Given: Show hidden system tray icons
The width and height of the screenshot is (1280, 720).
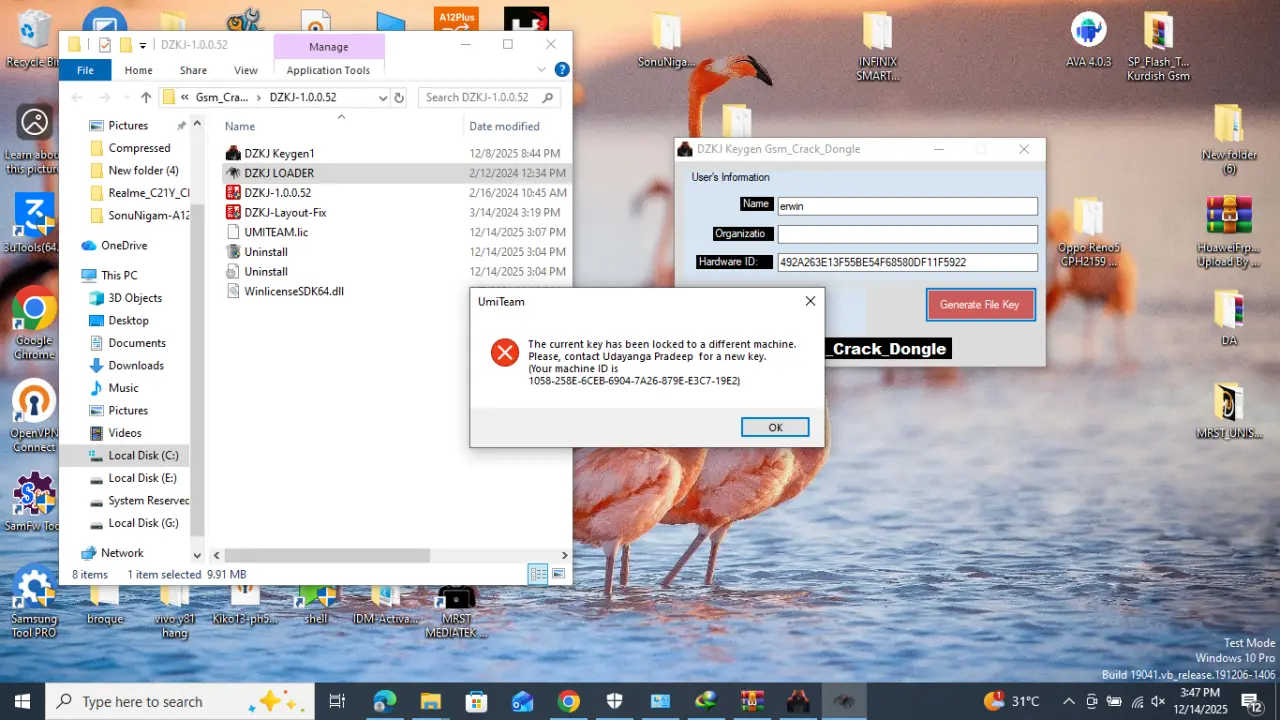Looking at the screenshot, I should click(1068, 701).
